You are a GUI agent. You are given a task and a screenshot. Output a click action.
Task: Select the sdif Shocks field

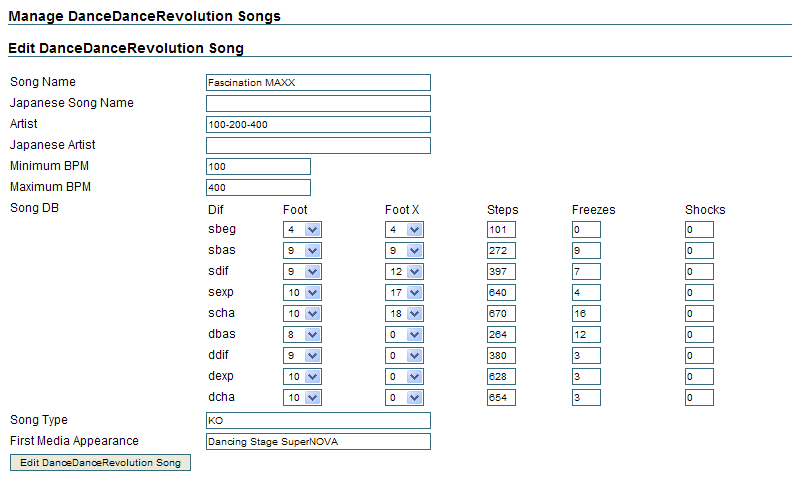click(x=699, y=271)
